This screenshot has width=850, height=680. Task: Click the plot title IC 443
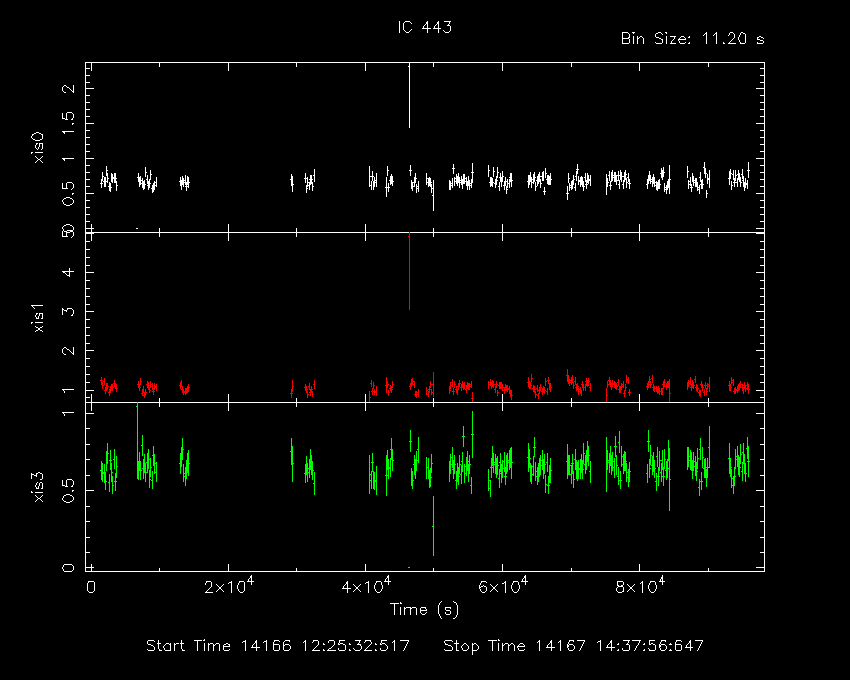(x=424, y=27)
